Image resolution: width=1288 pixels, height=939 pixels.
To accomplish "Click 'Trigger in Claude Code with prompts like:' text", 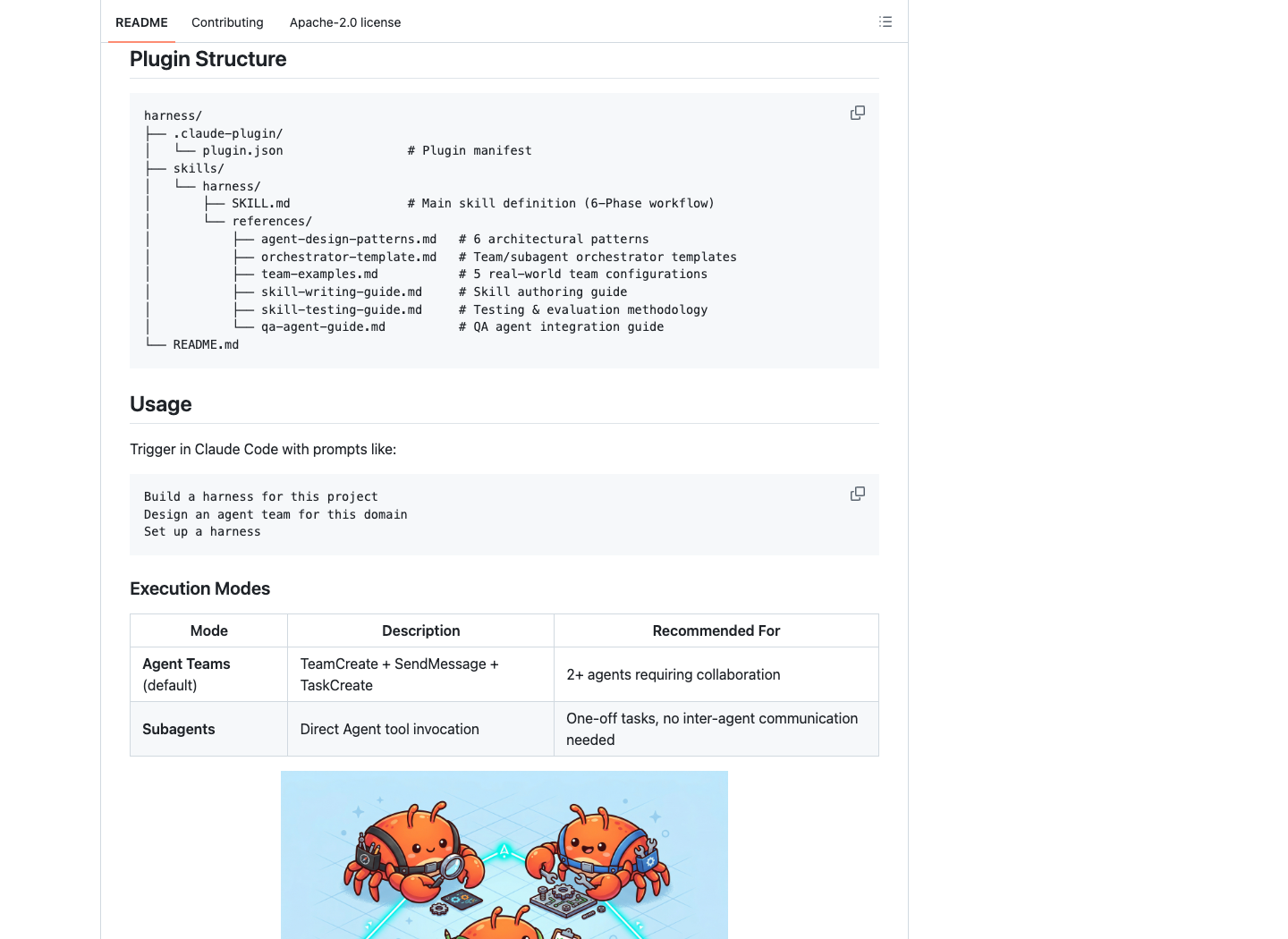I will click(x=263, y=449).
